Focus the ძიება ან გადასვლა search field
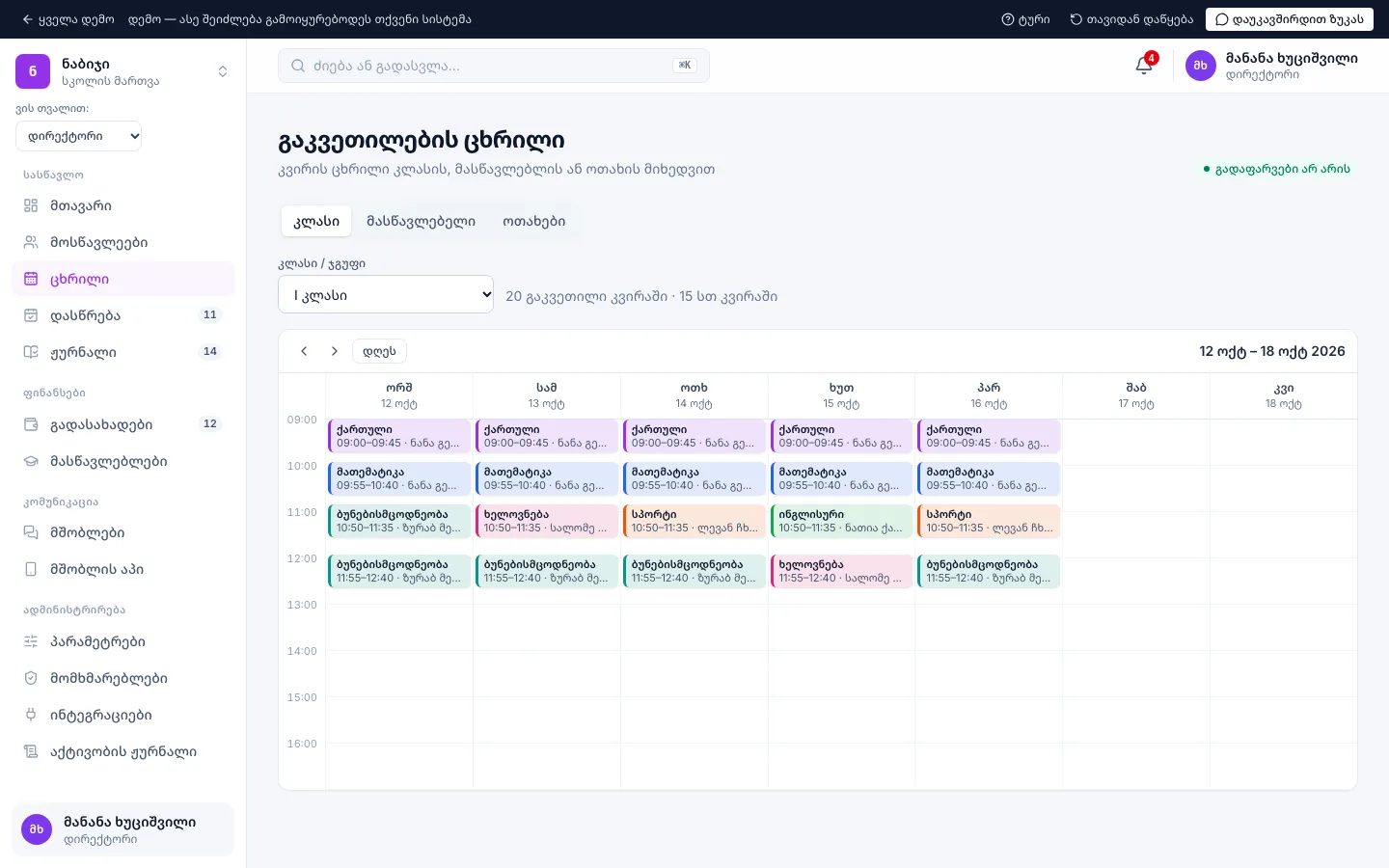Screen dimensions: 1389x868 494,66
